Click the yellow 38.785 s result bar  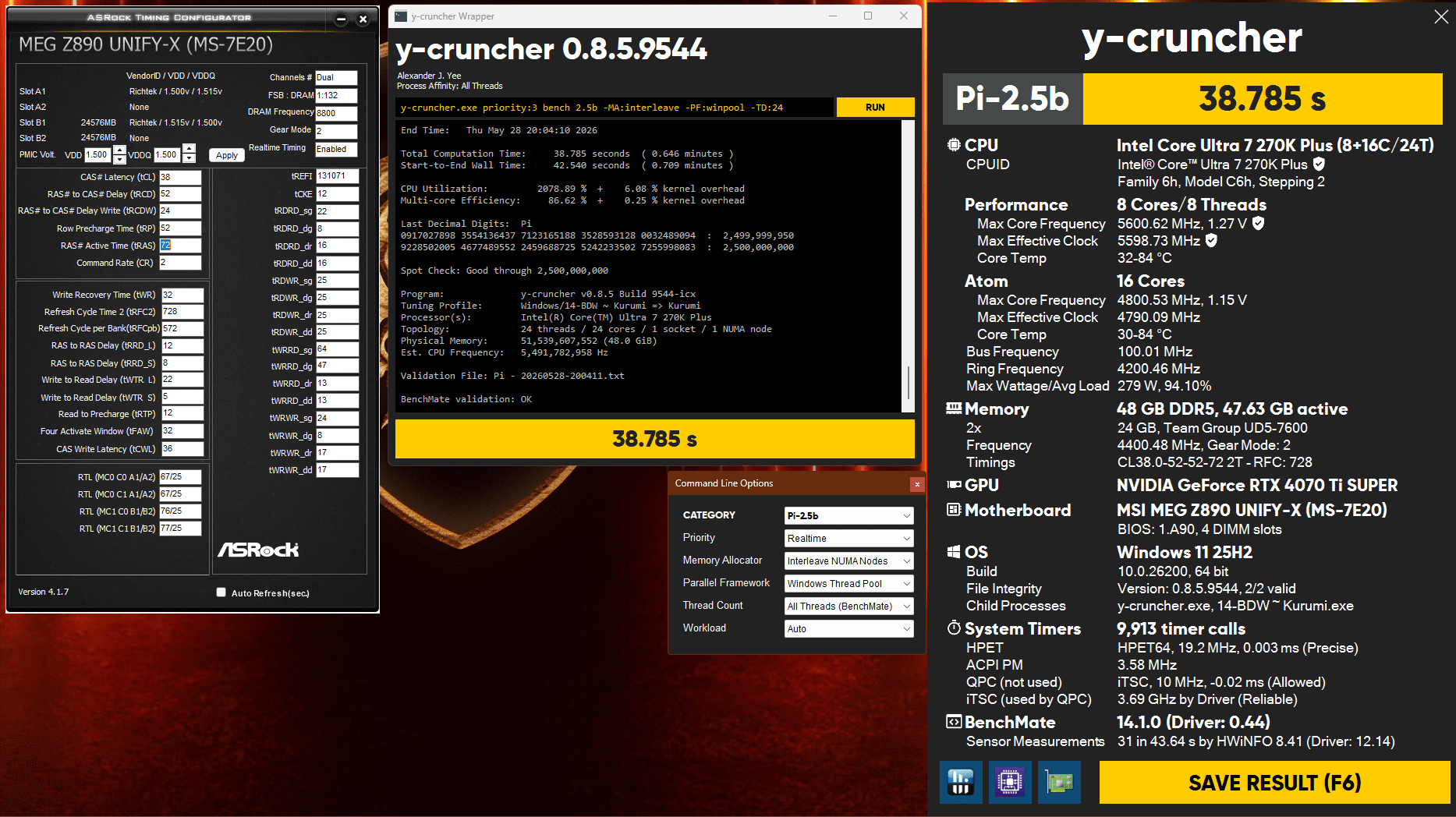(654, 439)
